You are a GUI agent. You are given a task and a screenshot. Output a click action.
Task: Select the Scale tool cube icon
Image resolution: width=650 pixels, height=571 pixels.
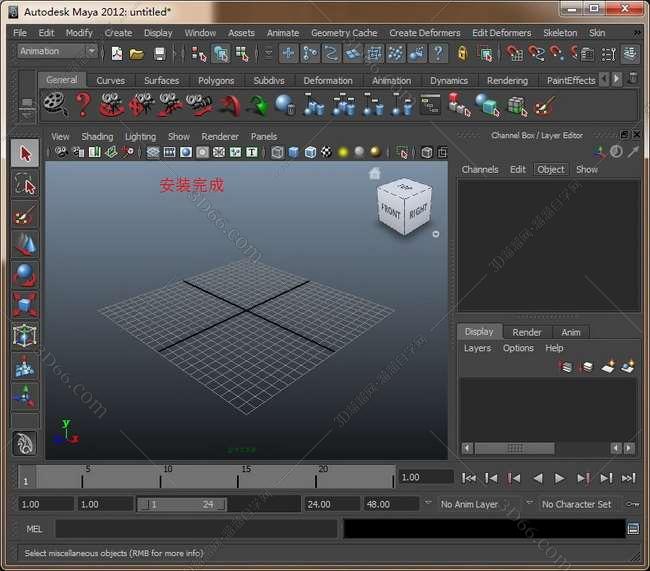pos(25,304)
